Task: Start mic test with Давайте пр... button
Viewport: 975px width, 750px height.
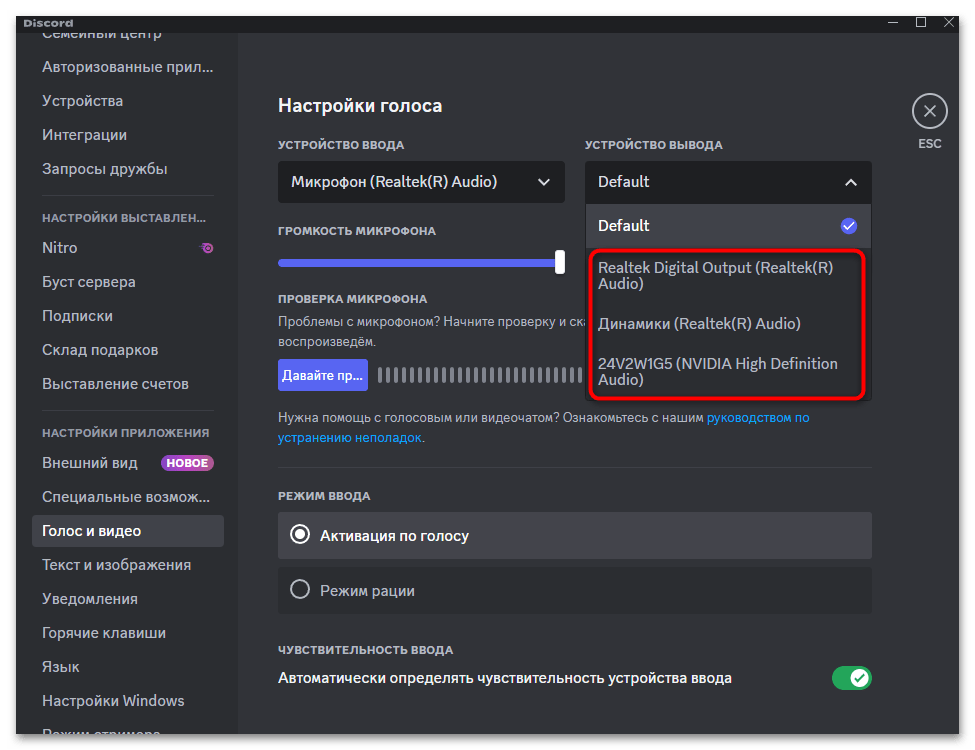Action: pyautogui.click(x=322, y=375)
